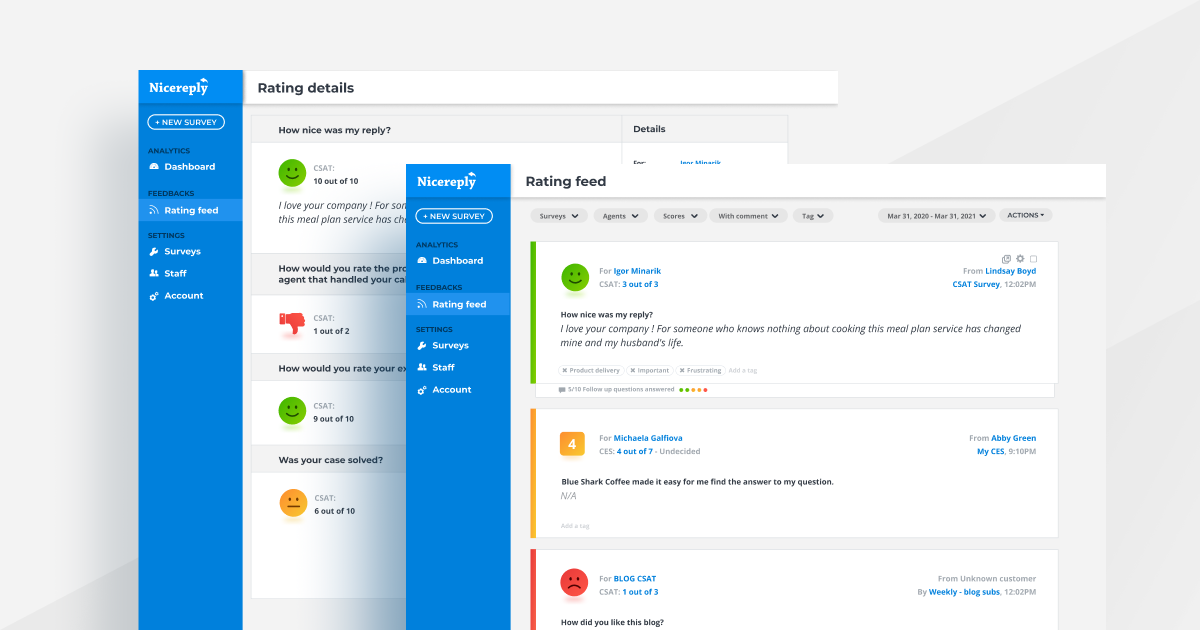Image resolution: width=1200 pixels, height=630 pixels.
Task: Click the I love your company comment in Rating feed
Action: 791,335
